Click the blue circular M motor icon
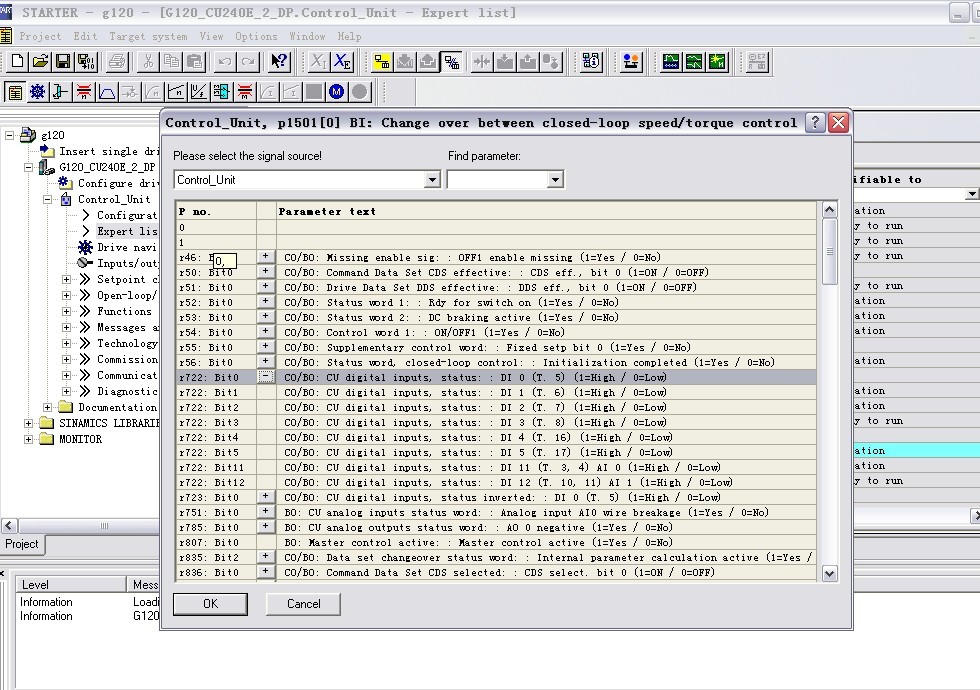The height and width of the screenshot is (690, 980). tap(336, 92)
